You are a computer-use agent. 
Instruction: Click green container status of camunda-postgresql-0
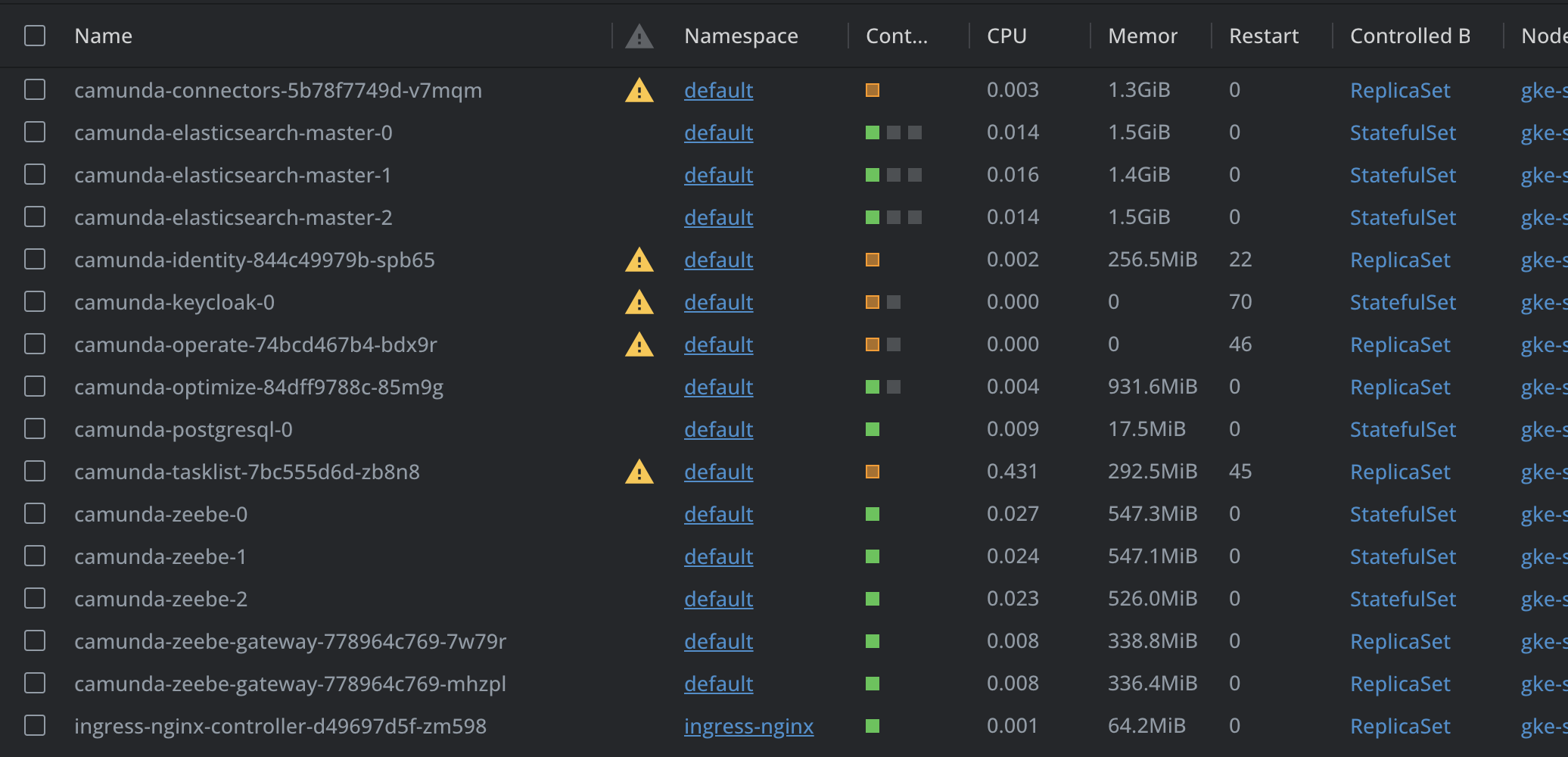873,429
